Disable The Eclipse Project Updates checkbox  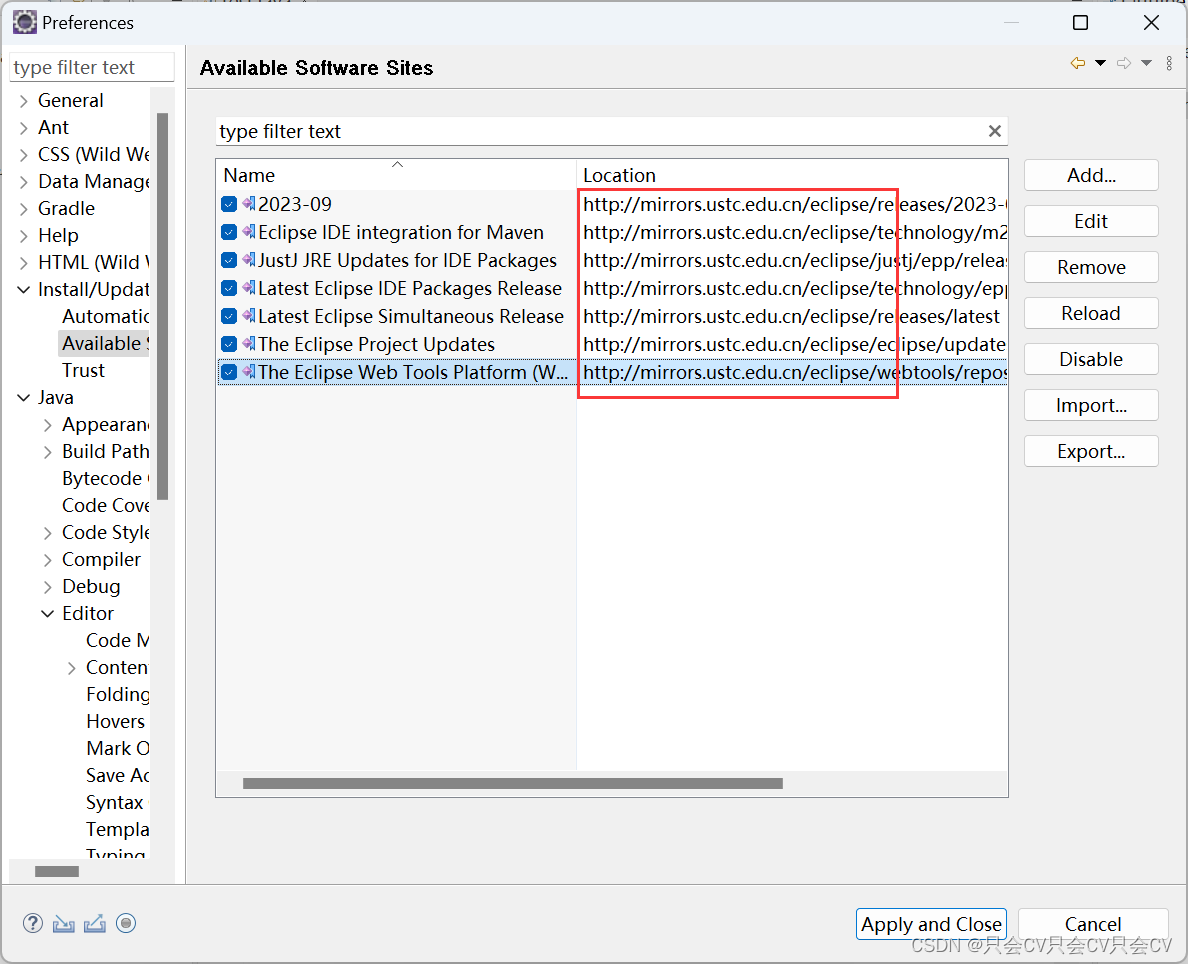[x=229, y=344]
